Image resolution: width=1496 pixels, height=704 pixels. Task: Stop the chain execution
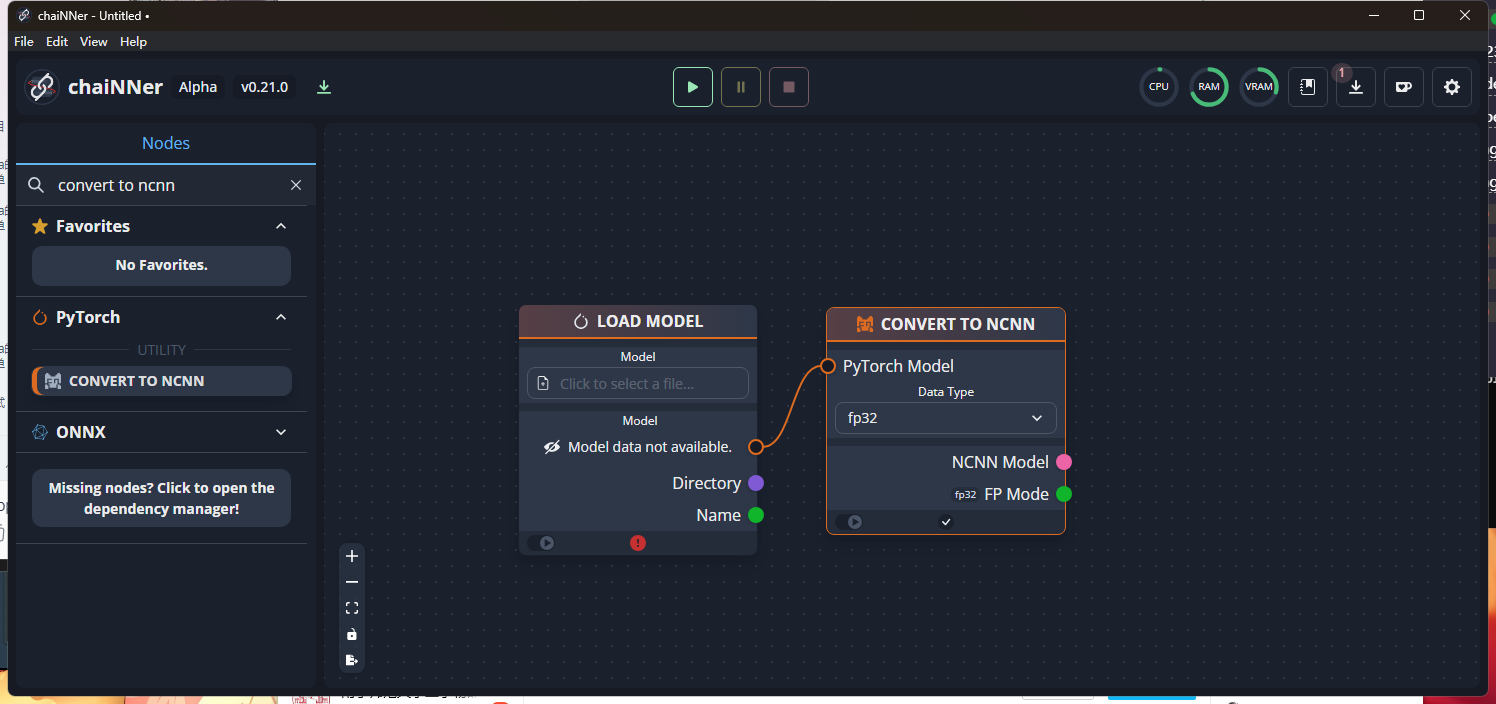(788, 87)
